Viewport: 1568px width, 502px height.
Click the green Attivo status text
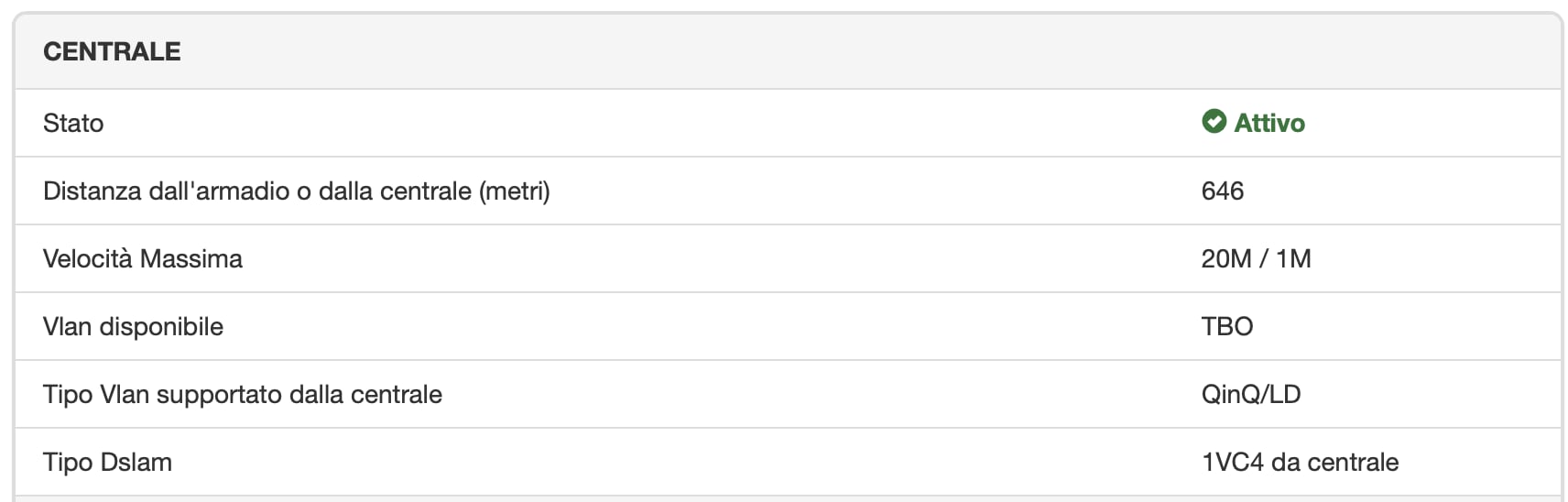1269,123
